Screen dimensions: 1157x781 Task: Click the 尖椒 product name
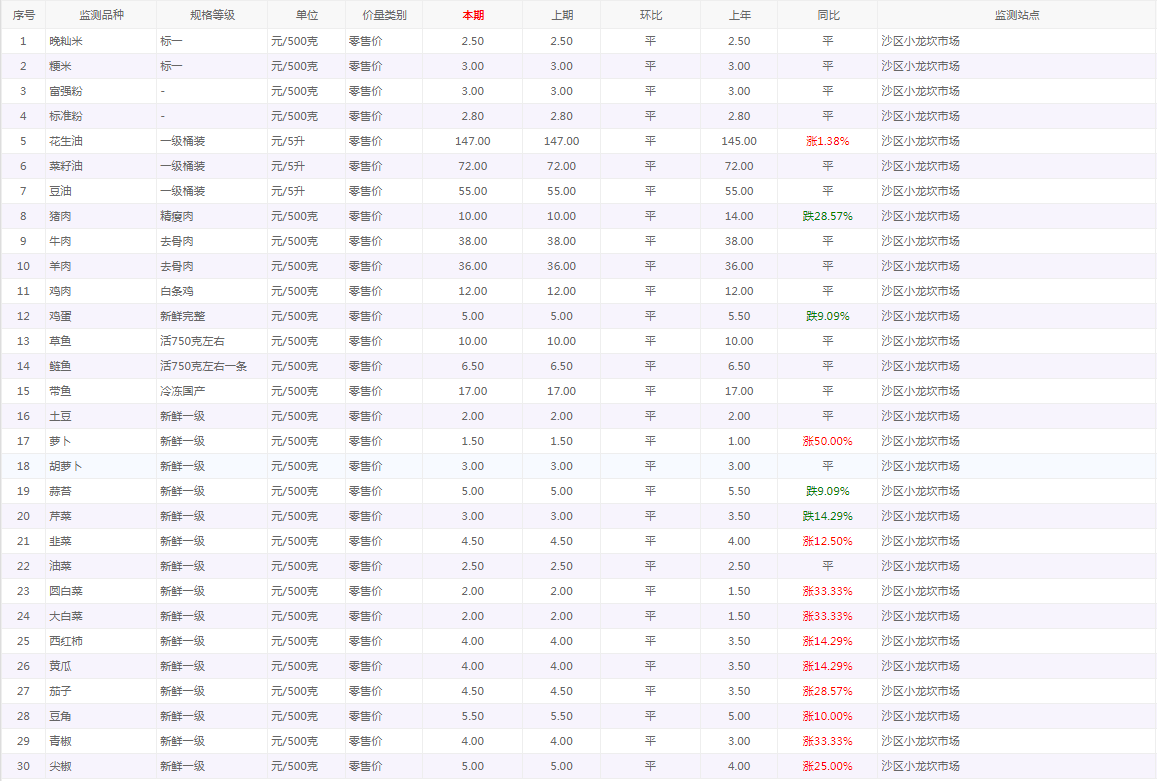(x=60, y=766)
